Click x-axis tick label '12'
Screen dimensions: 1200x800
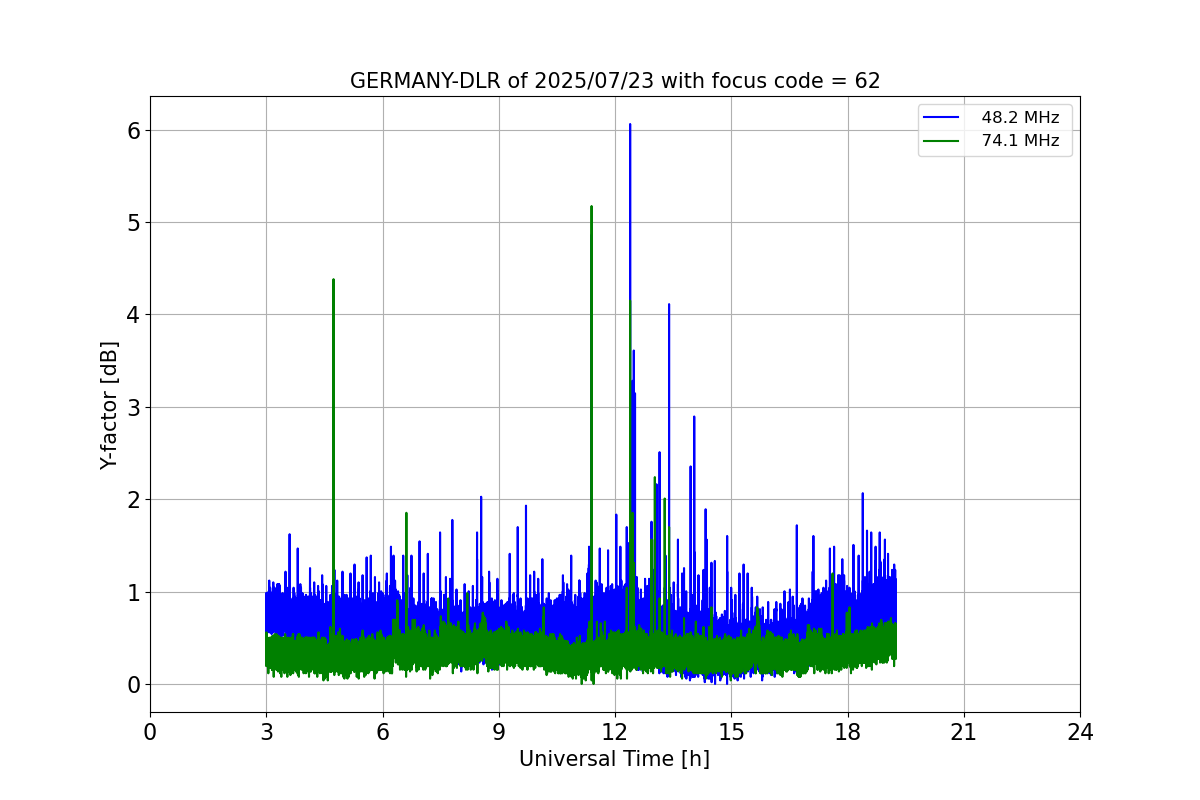pyautogui.click(x=615, y=733)
